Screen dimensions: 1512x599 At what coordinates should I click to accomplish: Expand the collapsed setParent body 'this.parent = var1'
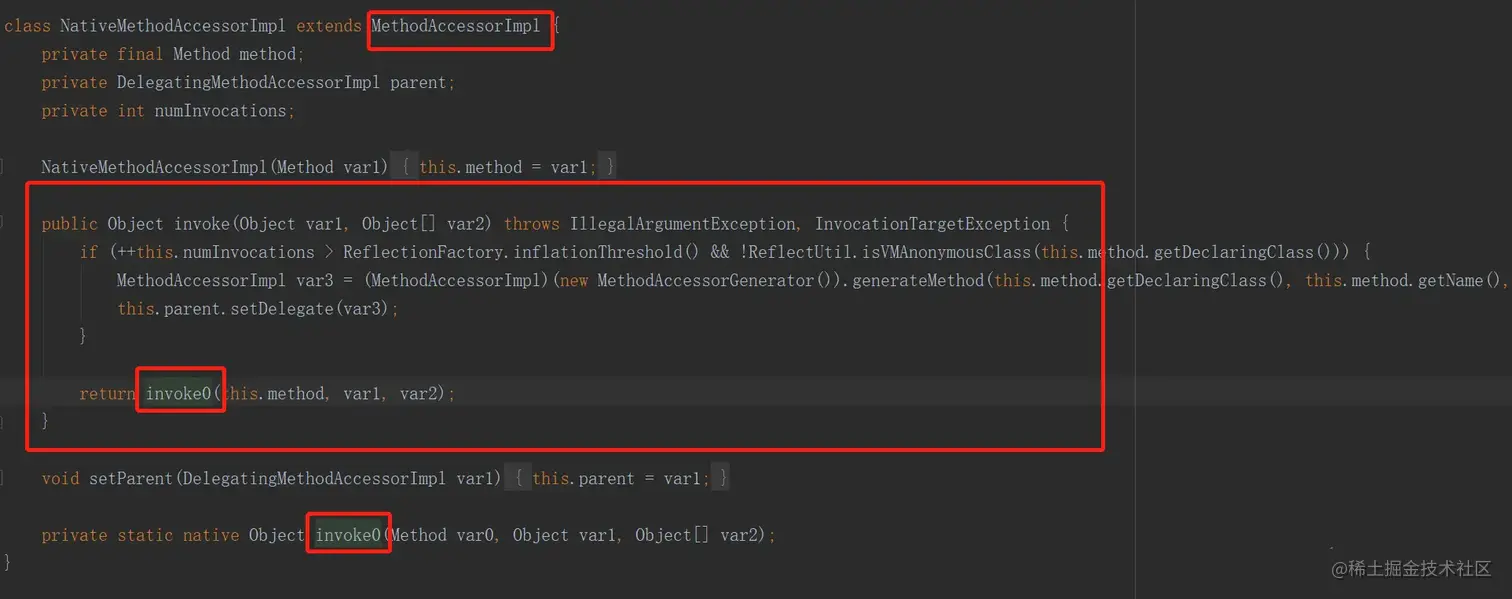pyautogui.click(x=620, y=479)
